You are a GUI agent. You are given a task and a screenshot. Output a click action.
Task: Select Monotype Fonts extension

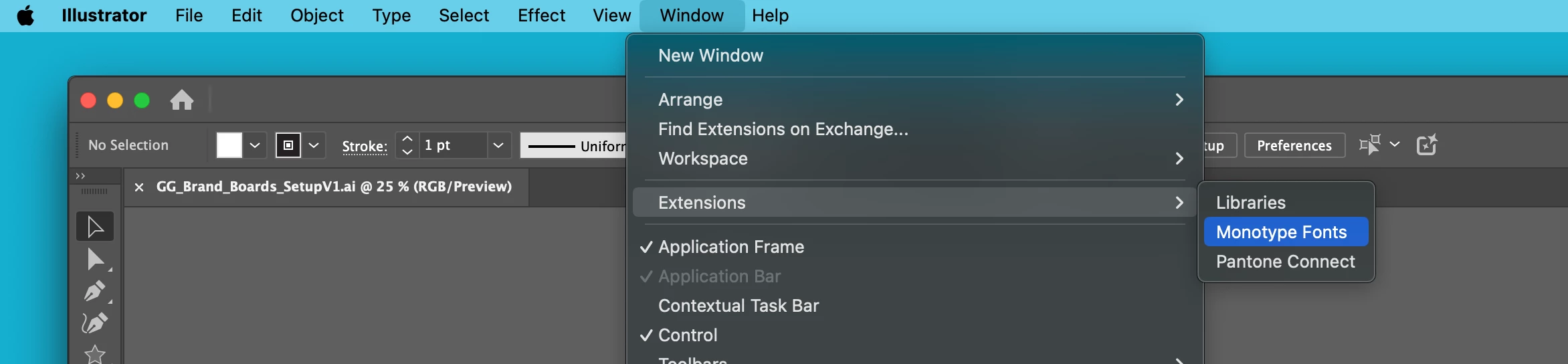click(1286, 232)
